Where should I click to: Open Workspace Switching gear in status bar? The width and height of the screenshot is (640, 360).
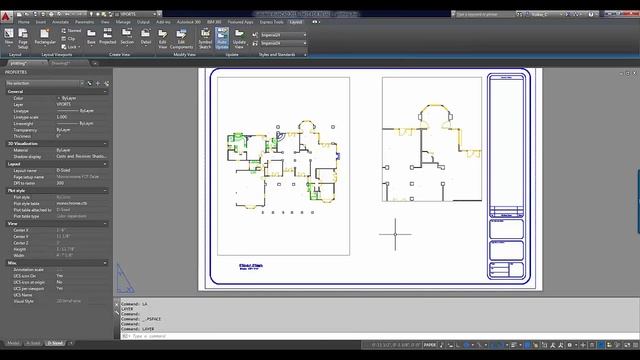[x=570, y=345]
